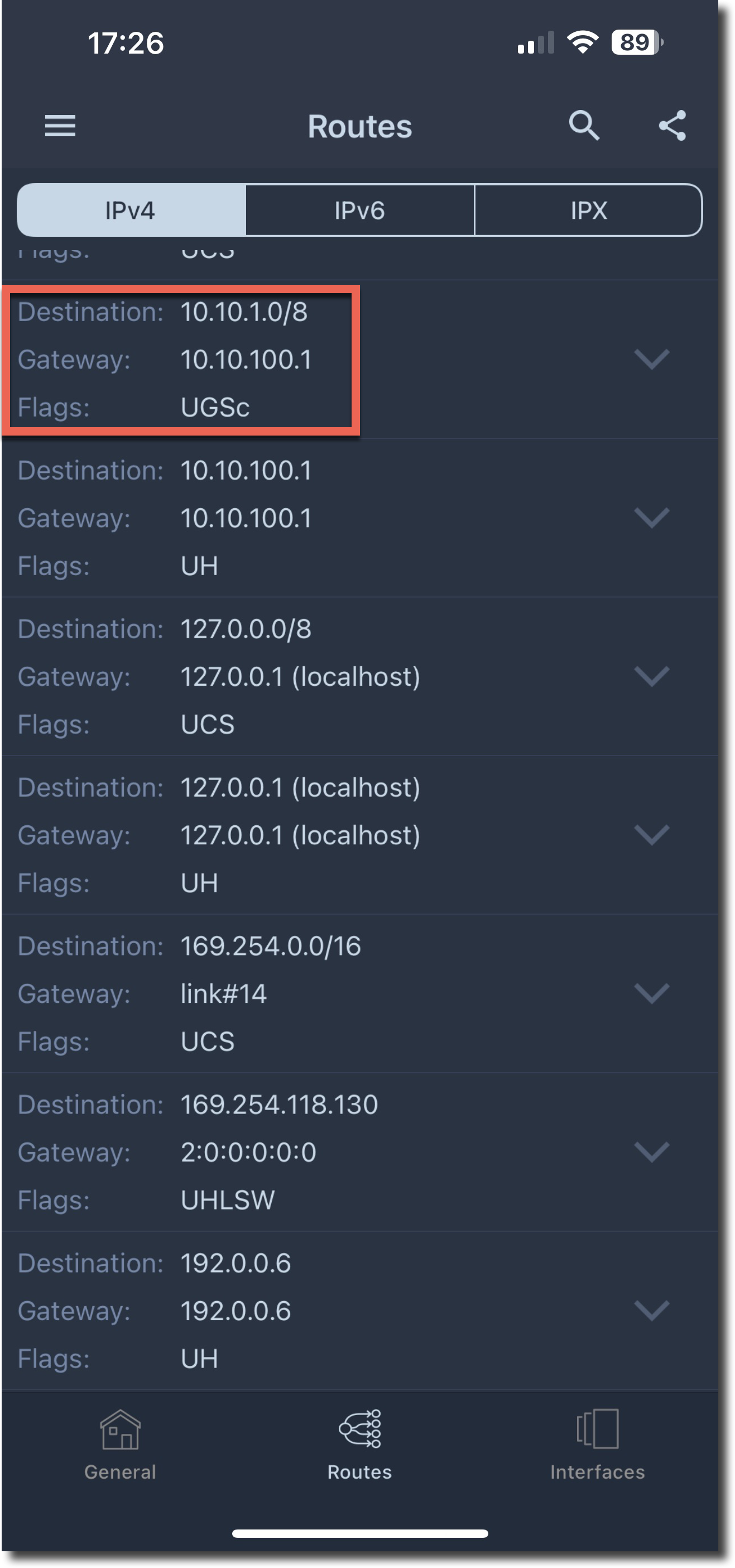Tap the General tab label
Screen dimensions: 735x1568
coord(121,1472)
